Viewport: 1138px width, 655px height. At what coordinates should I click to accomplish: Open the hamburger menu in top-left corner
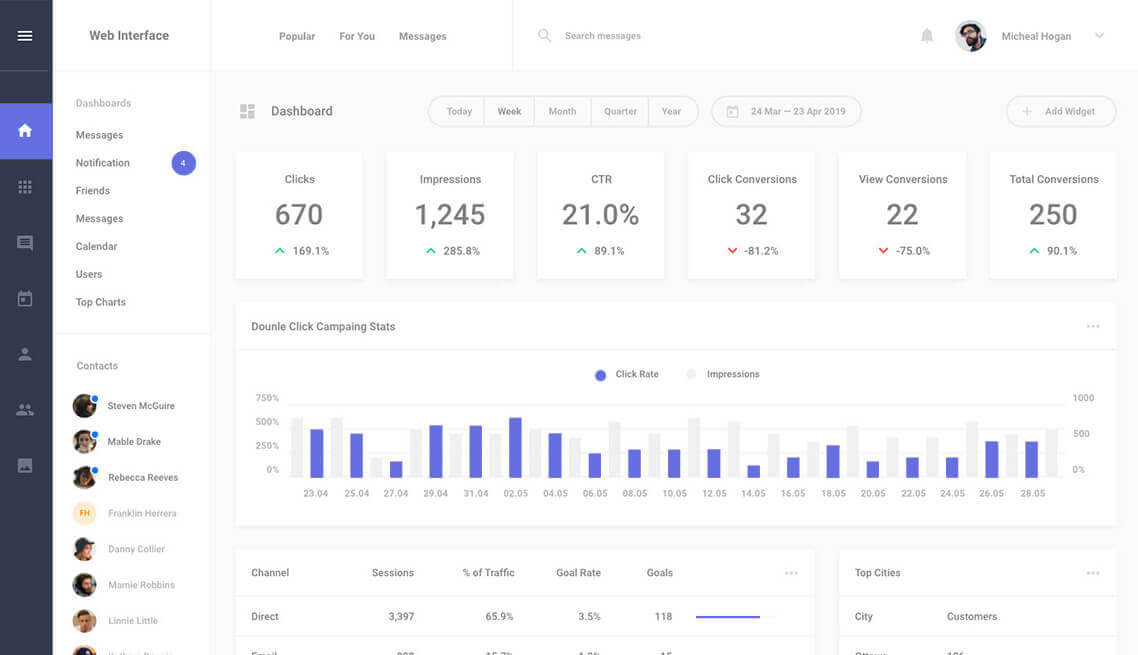[25, 36]
